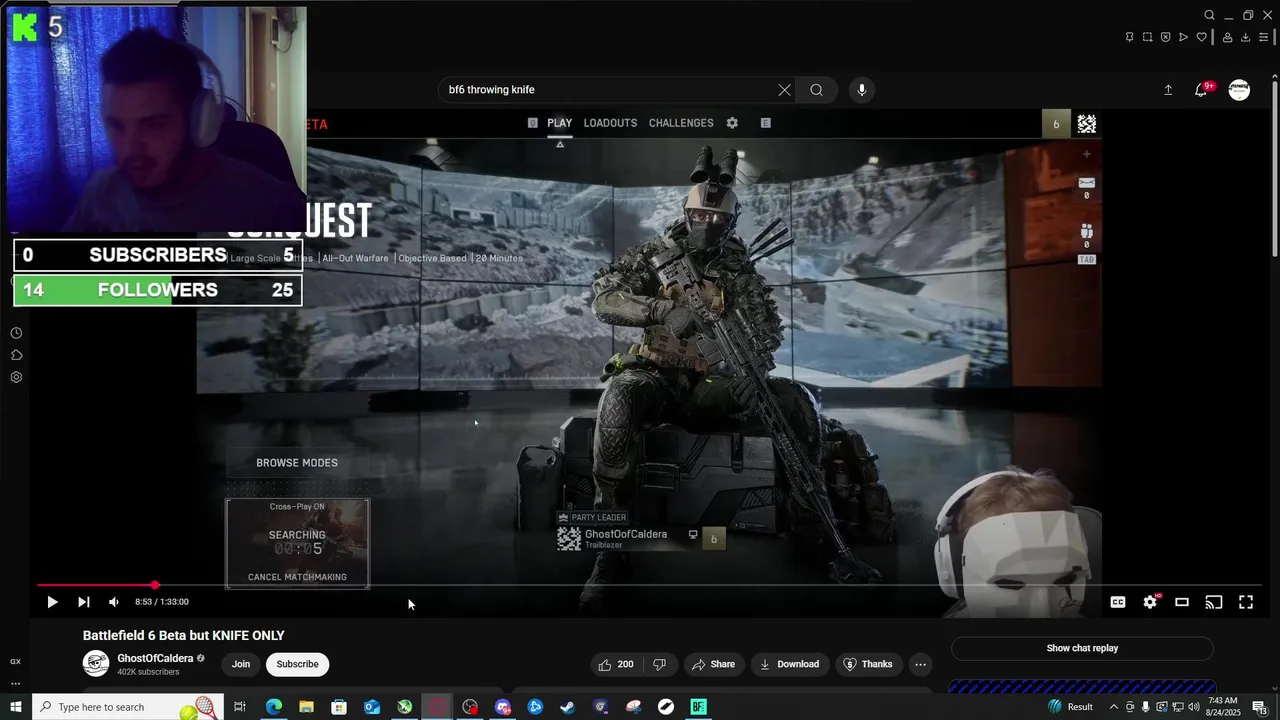Click the CHALLENGES tab in game menu
The height and width of the screenshot is (720, 1280).
tap(681, 123)
